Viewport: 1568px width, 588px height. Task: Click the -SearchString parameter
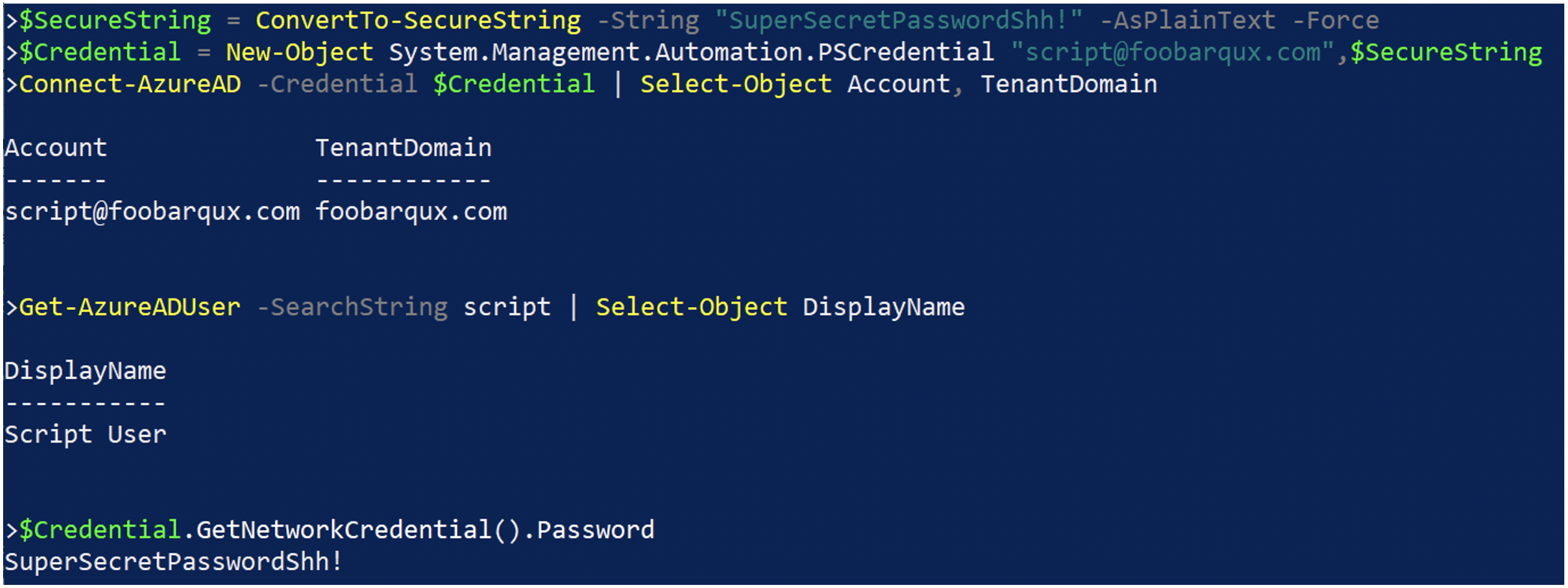click(x=352, y=308)
